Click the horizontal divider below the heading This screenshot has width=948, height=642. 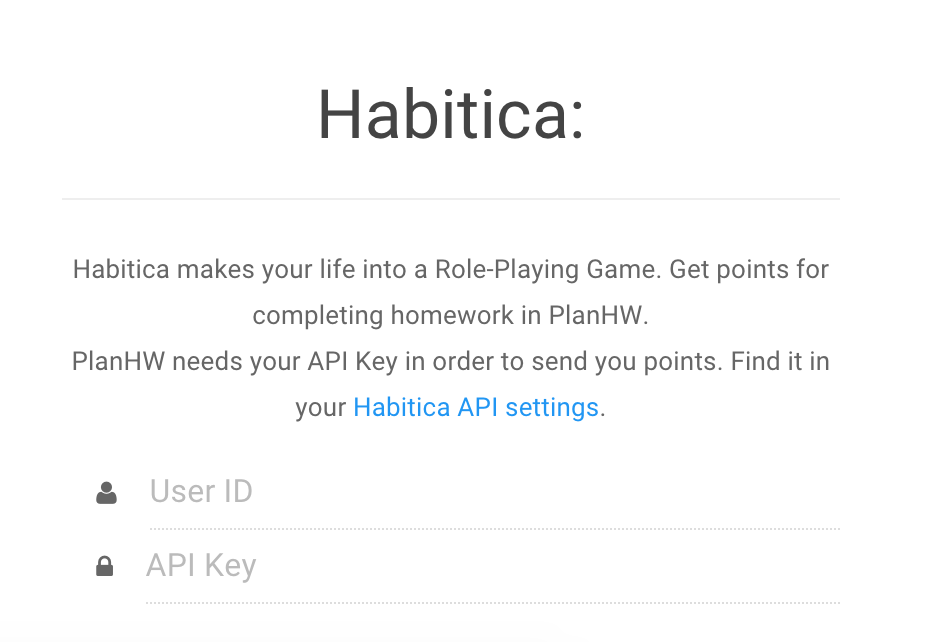click(x=451, y=199)
